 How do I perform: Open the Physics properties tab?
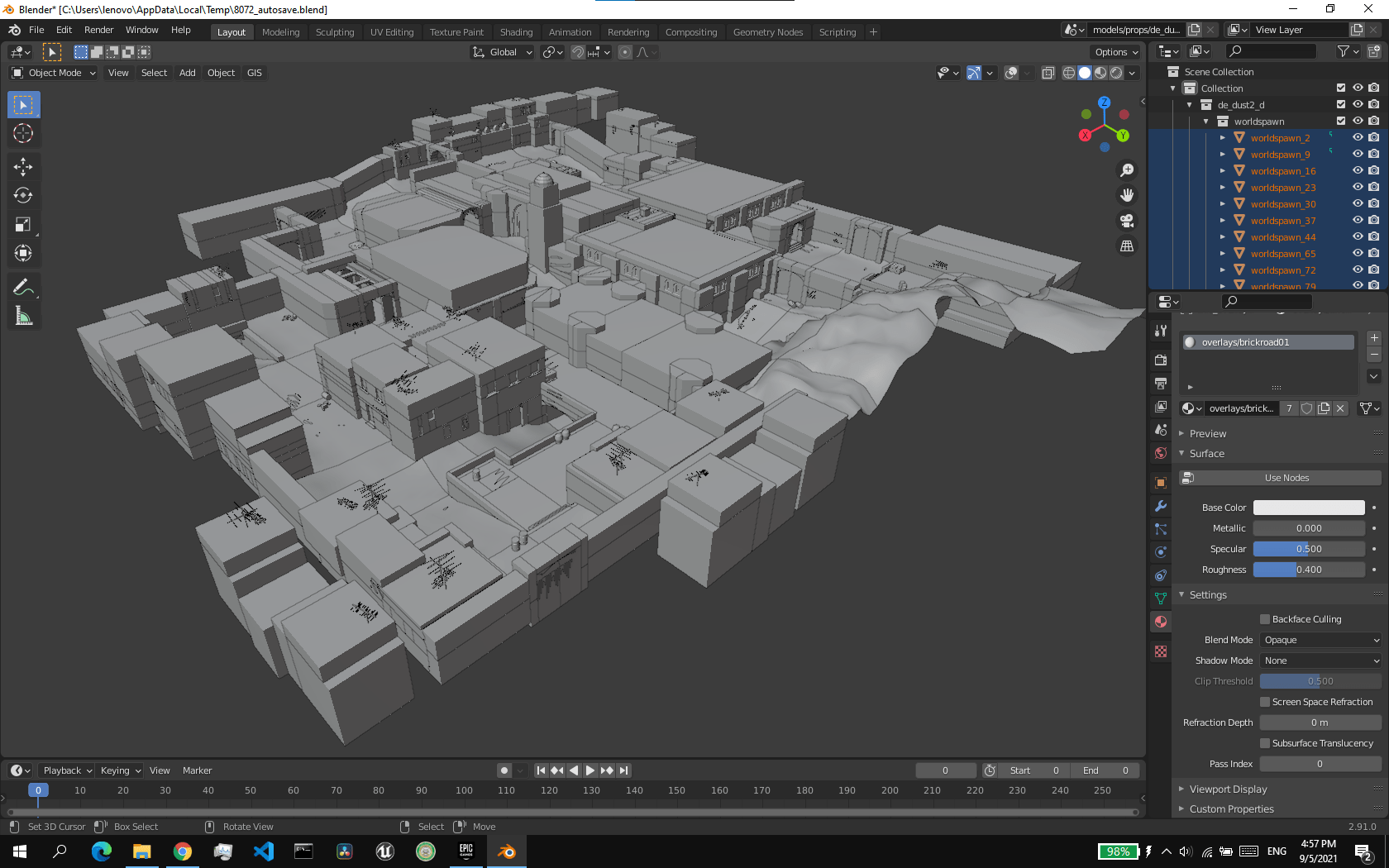click(x=1161, y=552)
